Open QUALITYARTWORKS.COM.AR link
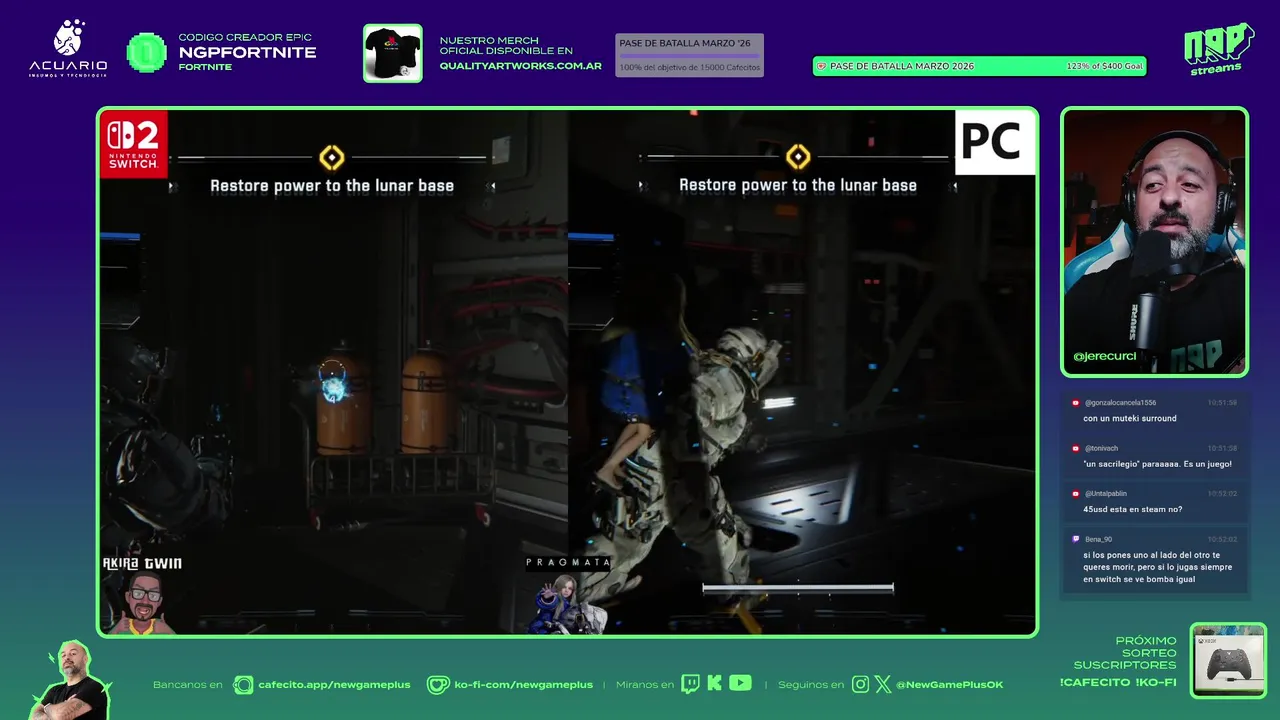The image size is (1280, 720). pyautogui.click(x=521, y=66)
